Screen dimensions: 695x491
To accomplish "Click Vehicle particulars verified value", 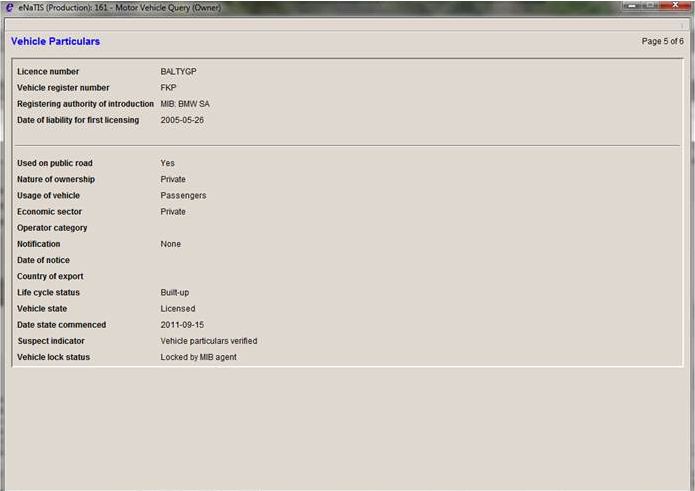I will click(x=209, y=341).
